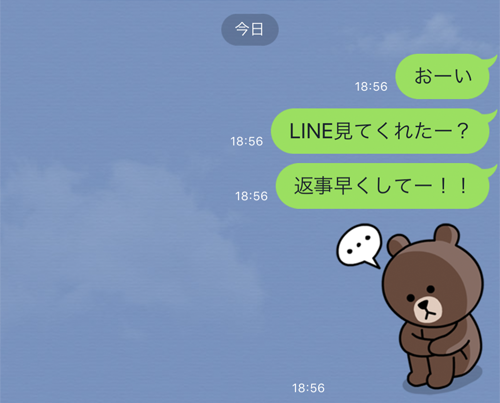Select the おーい message bubble
Screen dimensions: 500x403
pyautogui.click(x=444, y=76)
